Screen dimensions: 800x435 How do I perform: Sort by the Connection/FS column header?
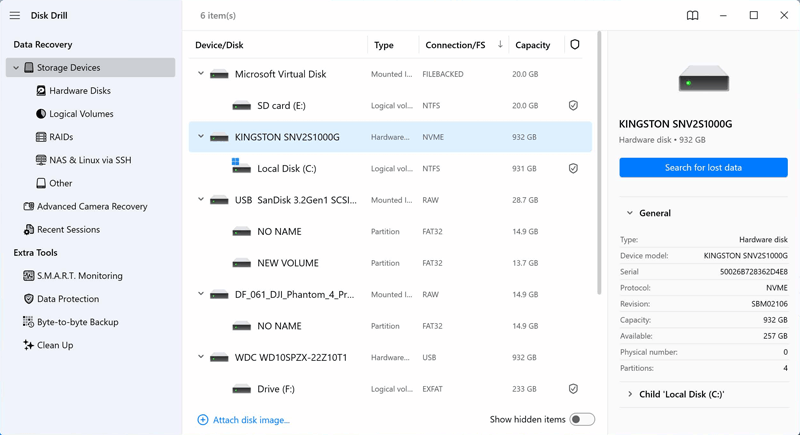click(x=455, y=45)
